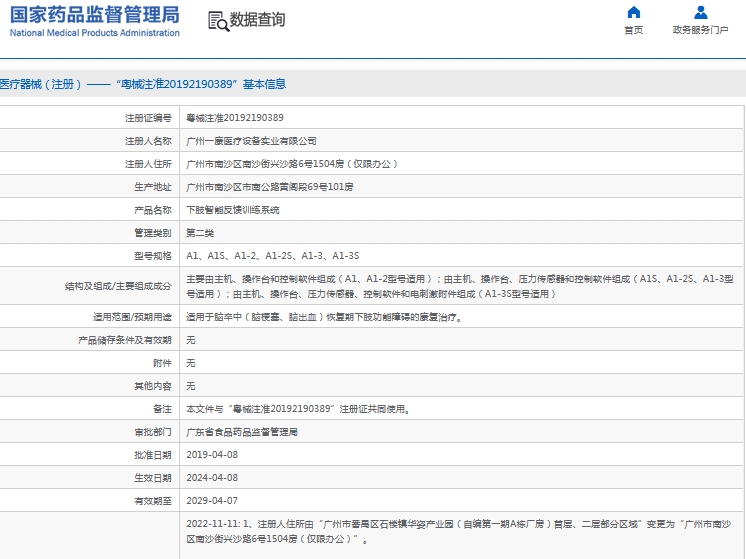Viewport: 746px width, 559px height.
Task: Click model specification A1、A1S、A1-2 value
Action: click(x=272, y=256)
